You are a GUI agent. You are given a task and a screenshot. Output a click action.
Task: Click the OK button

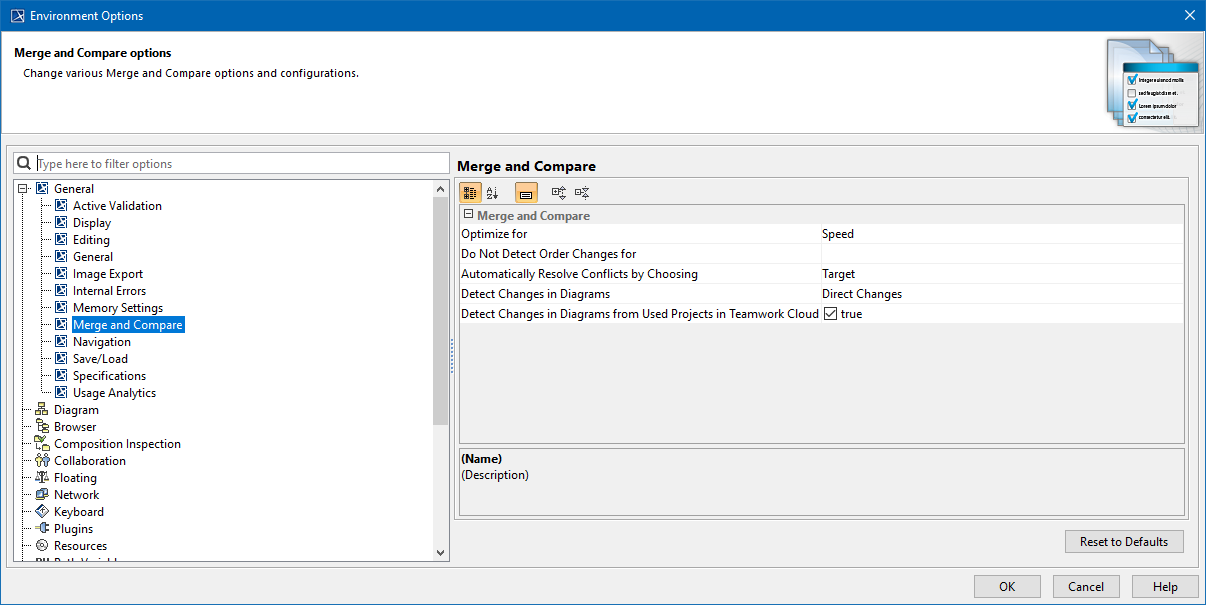click(x=1007, y=587)
